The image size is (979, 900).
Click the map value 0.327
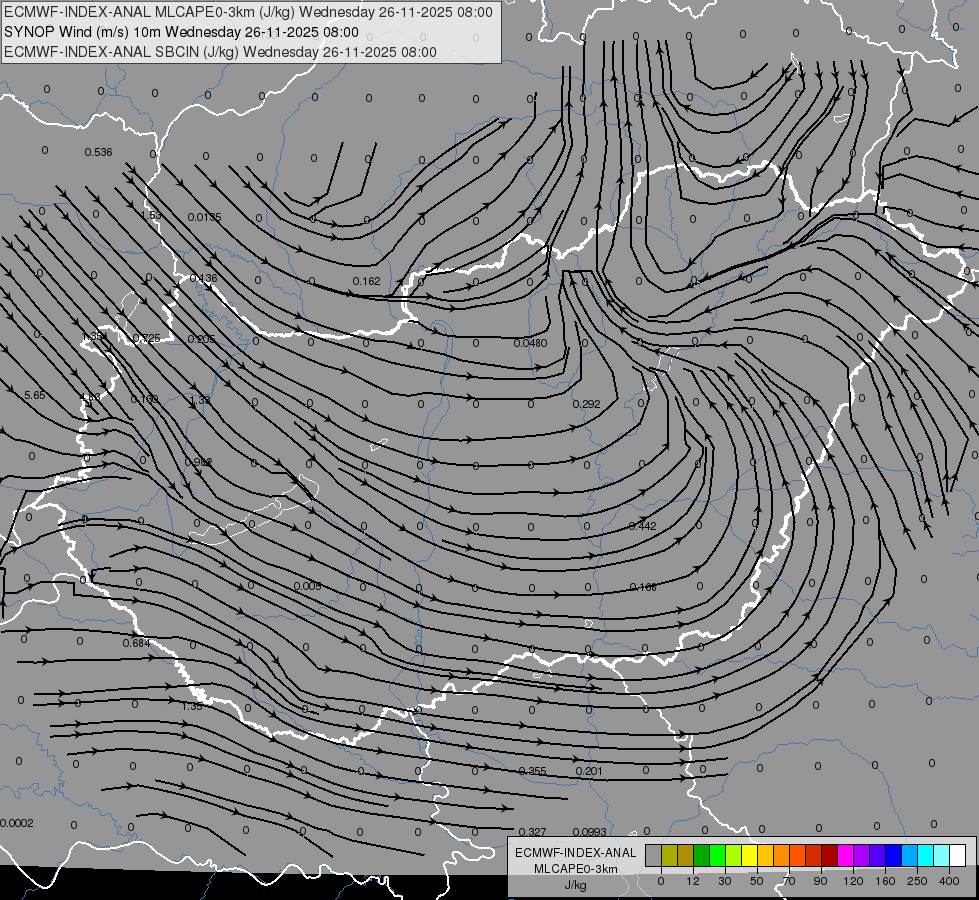(x=533, y=832)
